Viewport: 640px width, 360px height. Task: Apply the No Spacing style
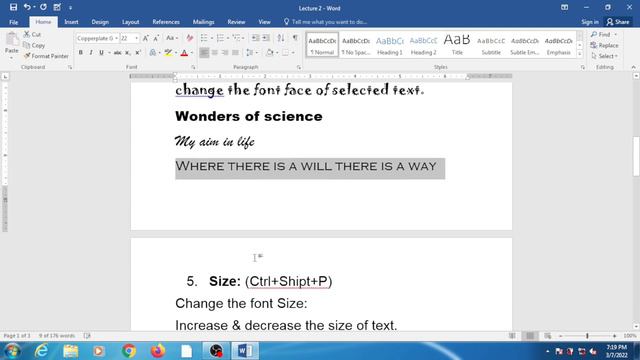point(356,45)
